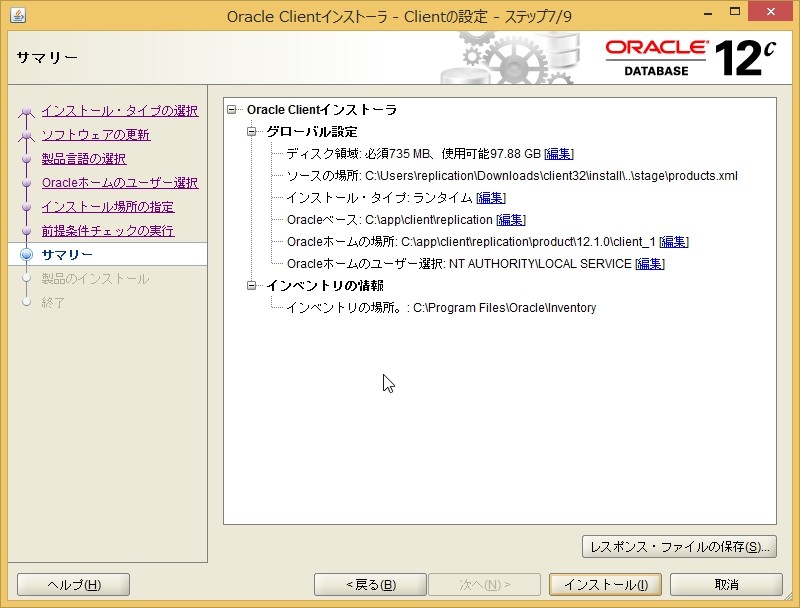The image size is (800, 608).
Task: Maximize the Oracle Client installer window
Action: [735, 12]
